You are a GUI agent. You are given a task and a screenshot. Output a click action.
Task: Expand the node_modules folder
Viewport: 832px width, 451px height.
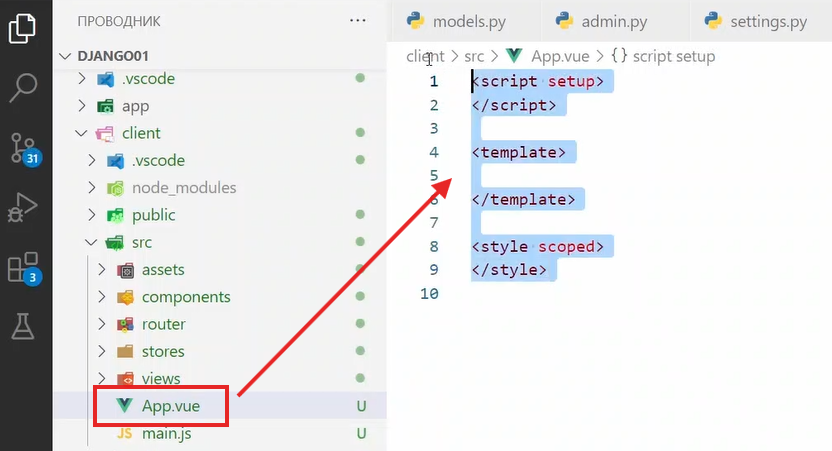(x=184, y=187)
